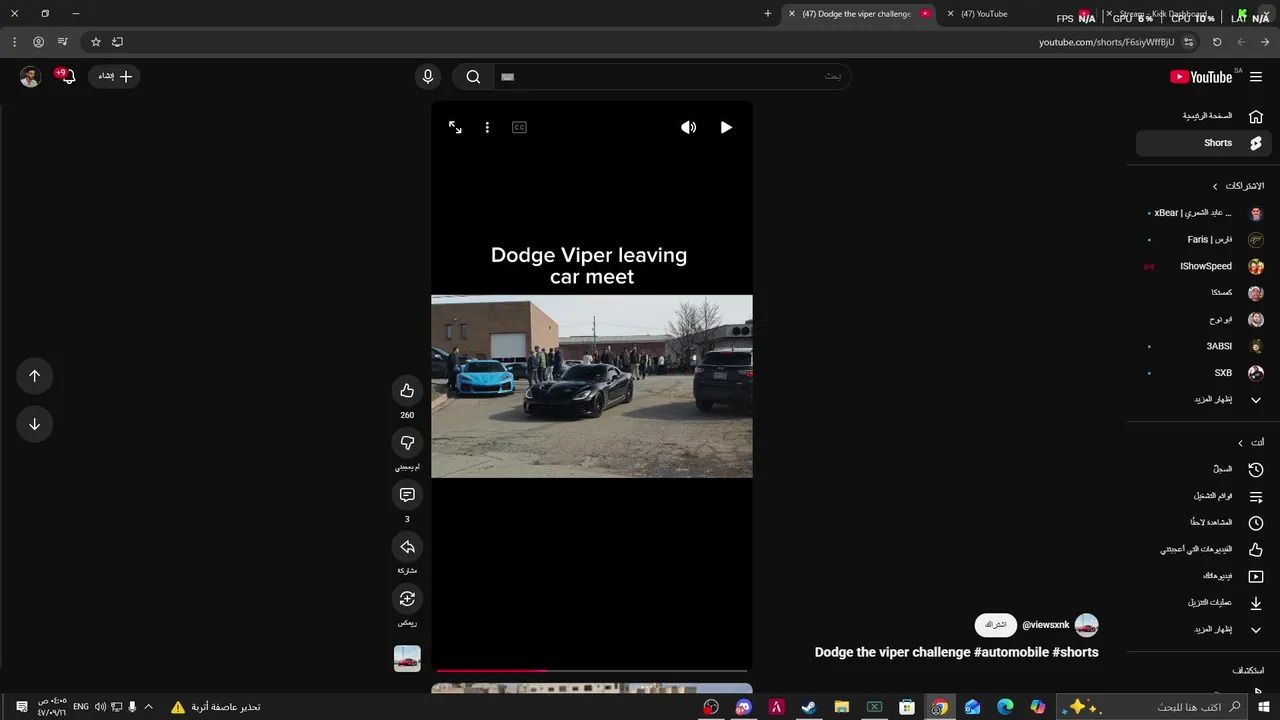1280x720 pixels.
Task: Share this Short
Action: point(407,547)
